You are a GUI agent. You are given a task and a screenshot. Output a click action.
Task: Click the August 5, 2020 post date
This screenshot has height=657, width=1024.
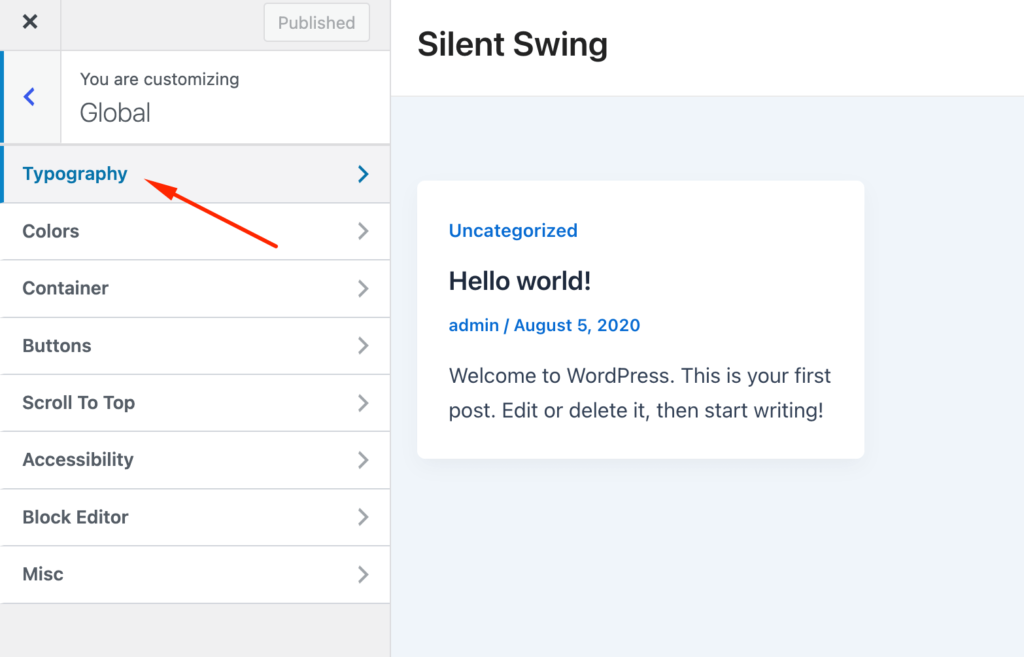coord(577,325)
